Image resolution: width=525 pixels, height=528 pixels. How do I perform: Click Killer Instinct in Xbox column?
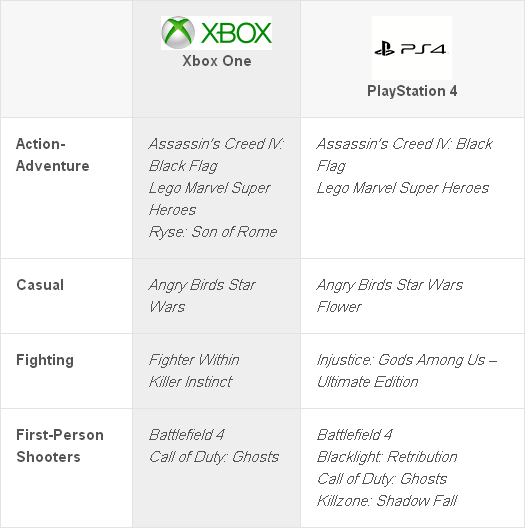(191, 382)
